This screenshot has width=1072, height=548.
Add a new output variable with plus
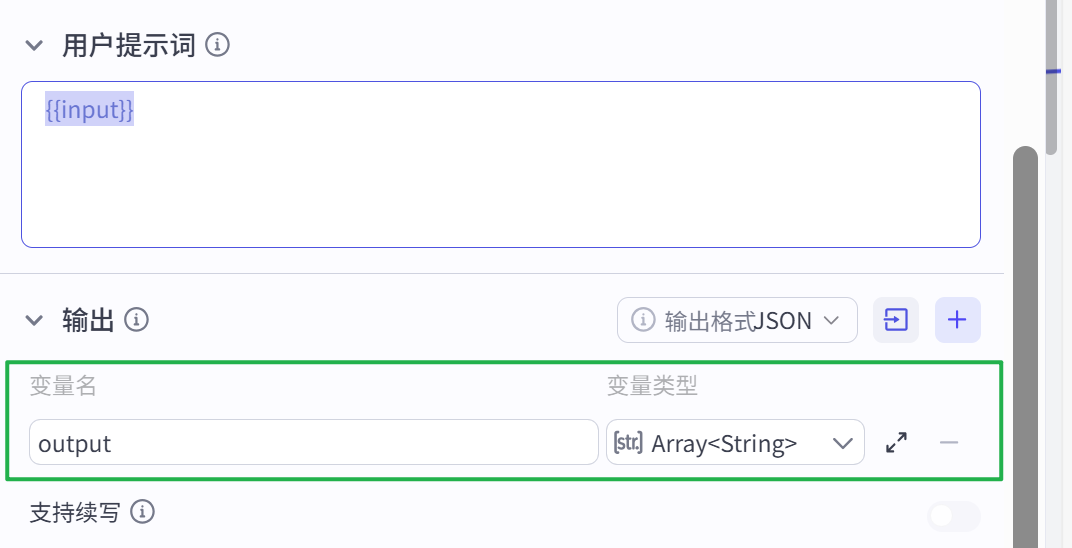[958, 320]
